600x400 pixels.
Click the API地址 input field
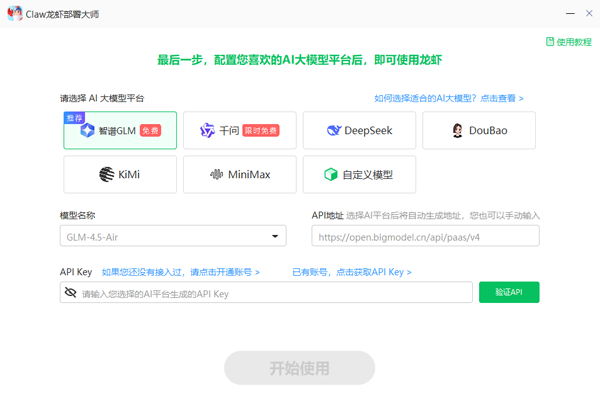[x=425, y=236]
